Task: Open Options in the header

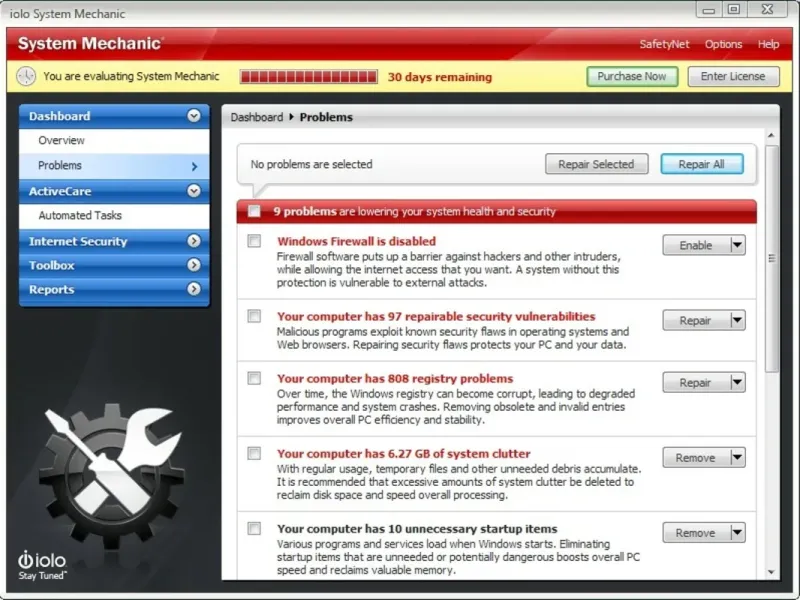Action: click(723, 44)
